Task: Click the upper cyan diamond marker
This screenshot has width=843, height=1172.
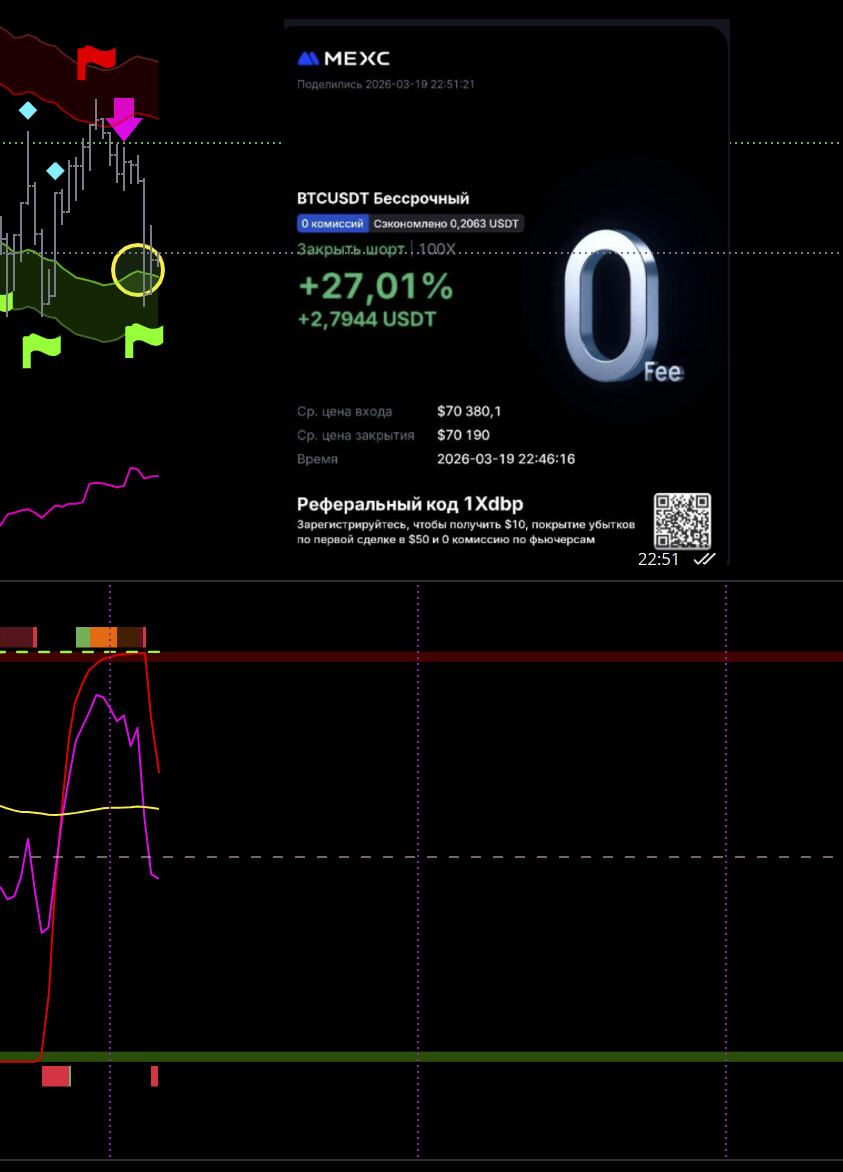Action: click(28, 110)
